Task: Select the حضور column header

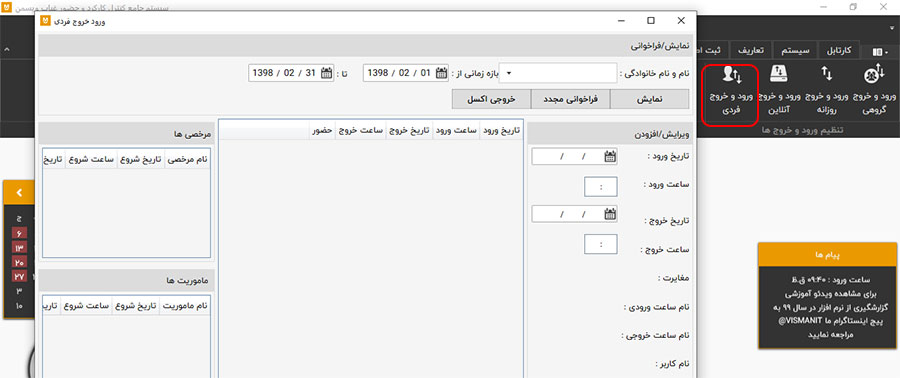Action: [x=323, y=130]
